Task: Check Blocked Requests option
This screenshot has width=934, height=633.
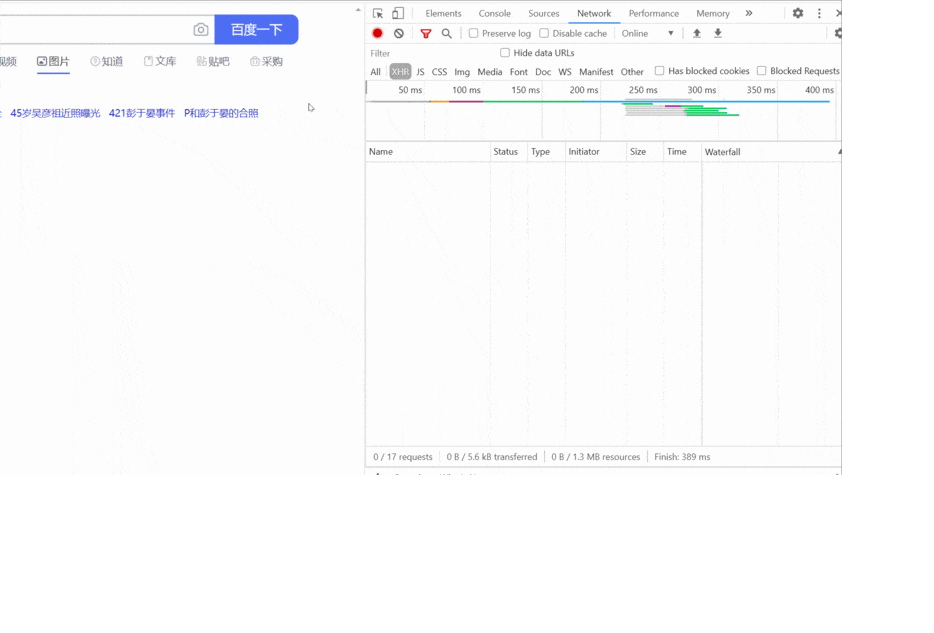Action: 761,70
